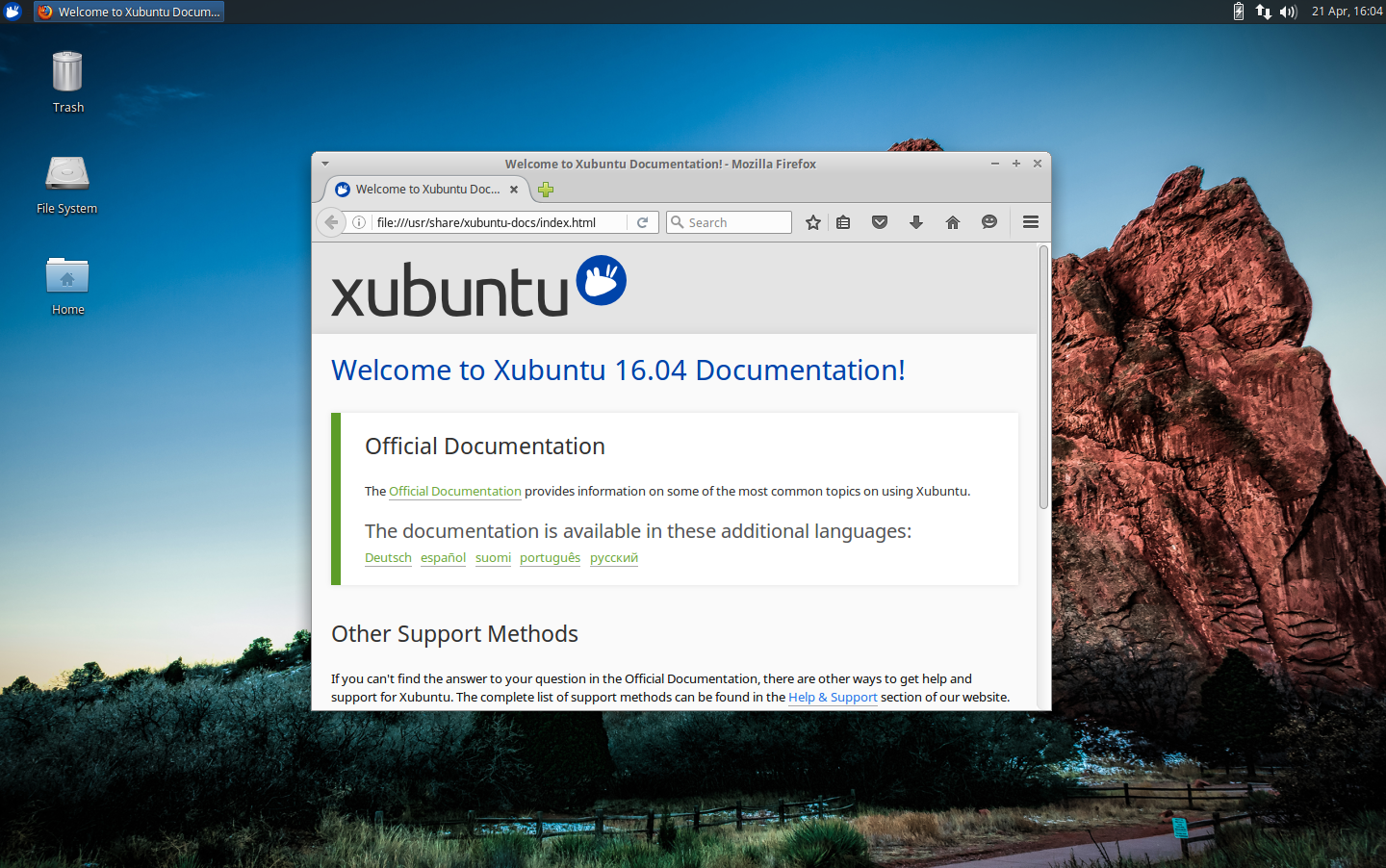Viewport: 1386px width, 868px height.
Task: Open the Firefox Hello smiley icon
Action: coord(989,222)
